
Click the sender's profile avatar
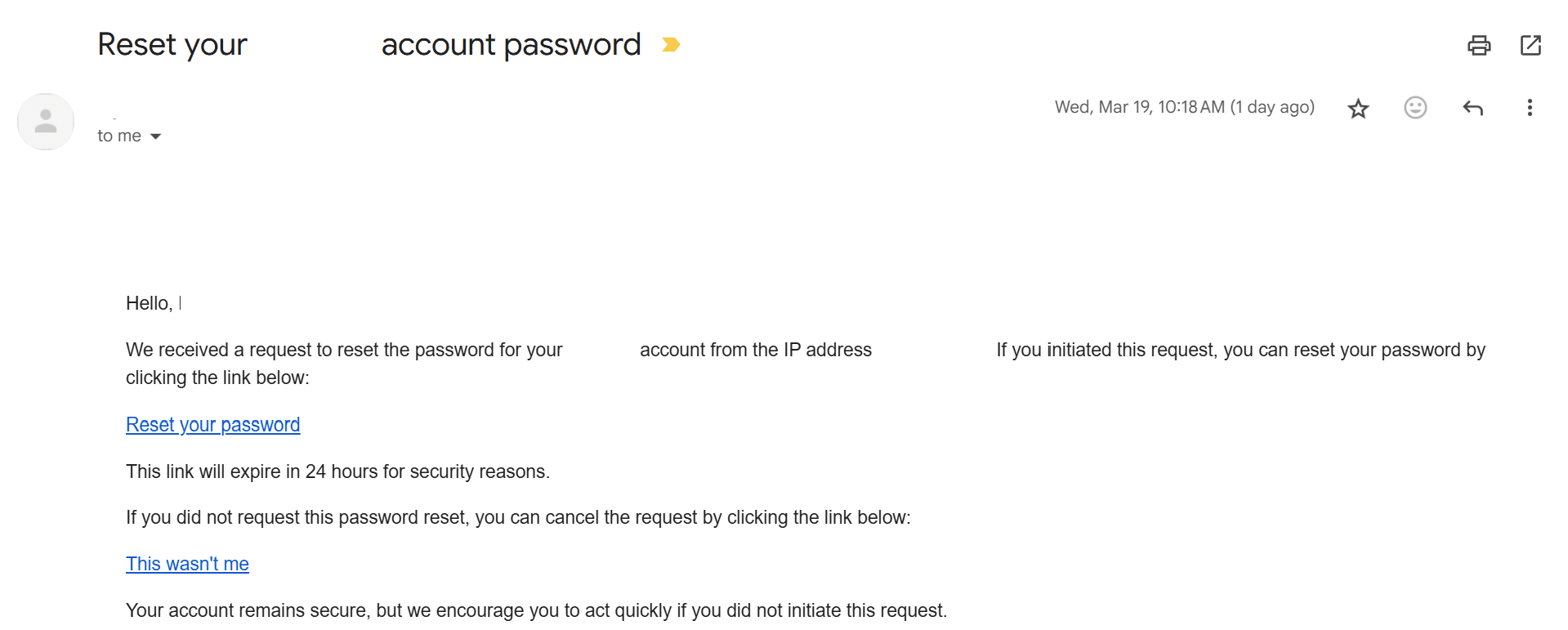click(45, 121)
